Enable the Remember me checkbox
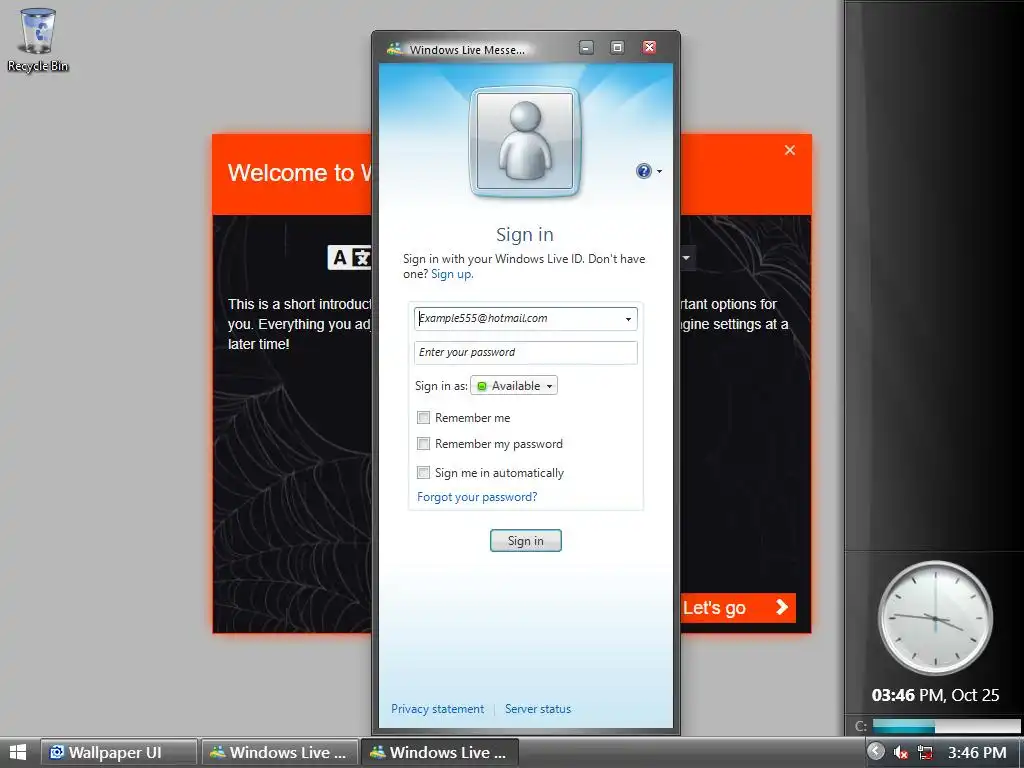The height and width of the screenshot is (768, 1024). point(424,417)
